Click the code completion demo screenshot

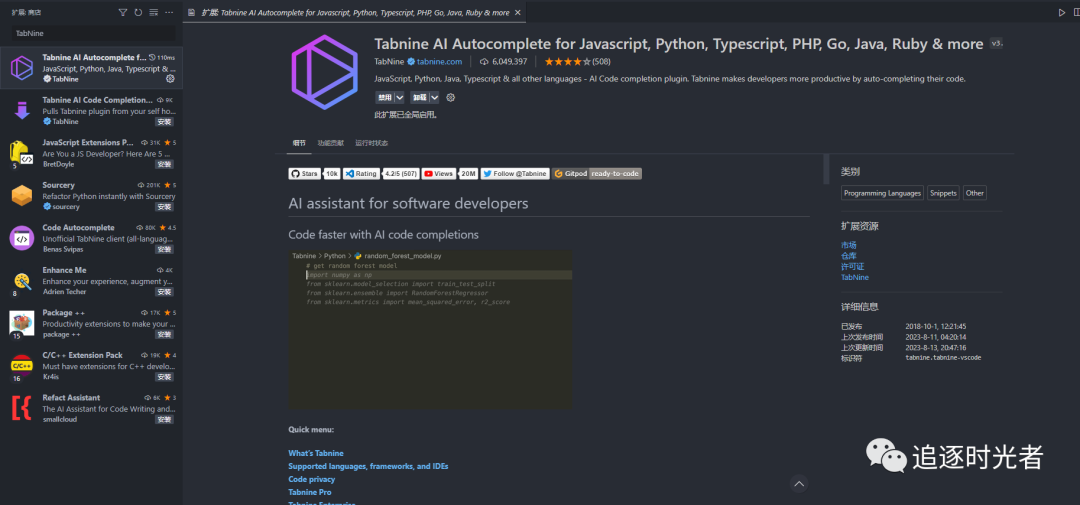pos(430,330)
